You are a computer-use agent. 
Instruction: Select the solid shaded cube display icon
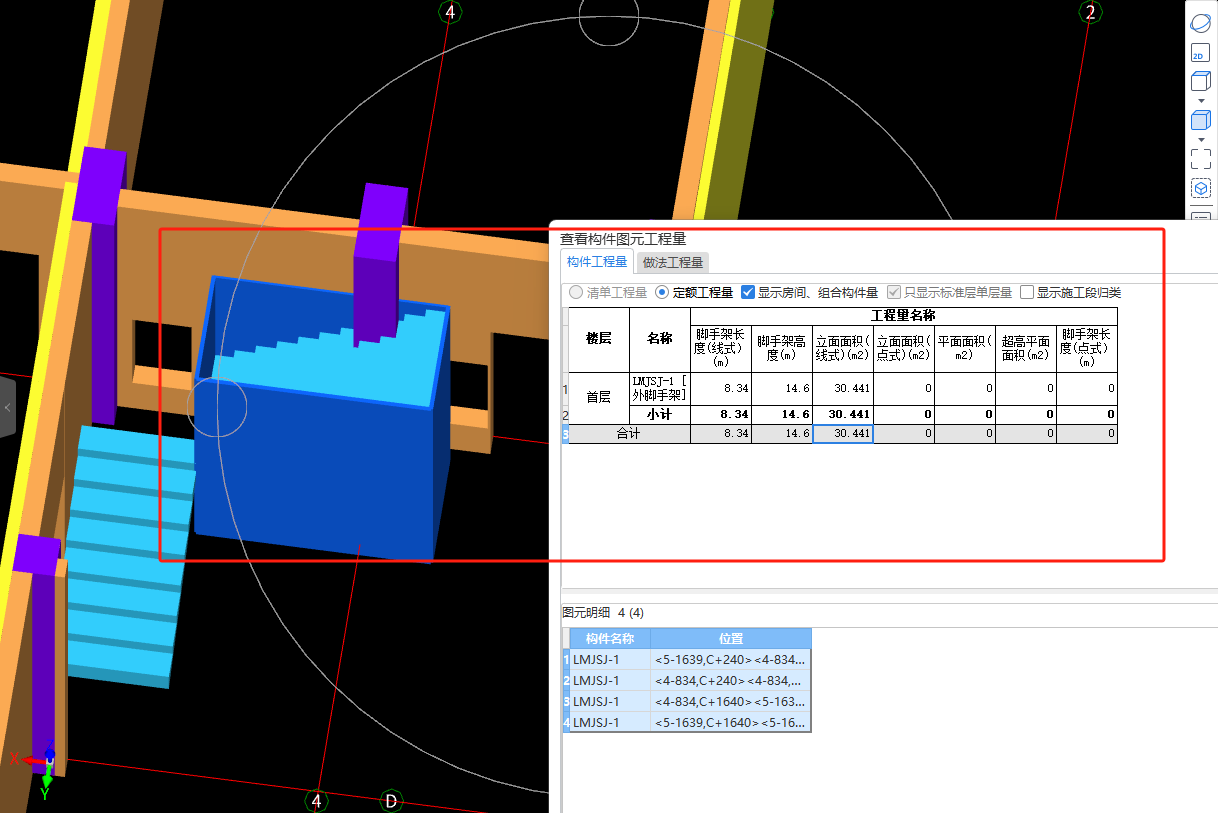tap(1201, 120)
